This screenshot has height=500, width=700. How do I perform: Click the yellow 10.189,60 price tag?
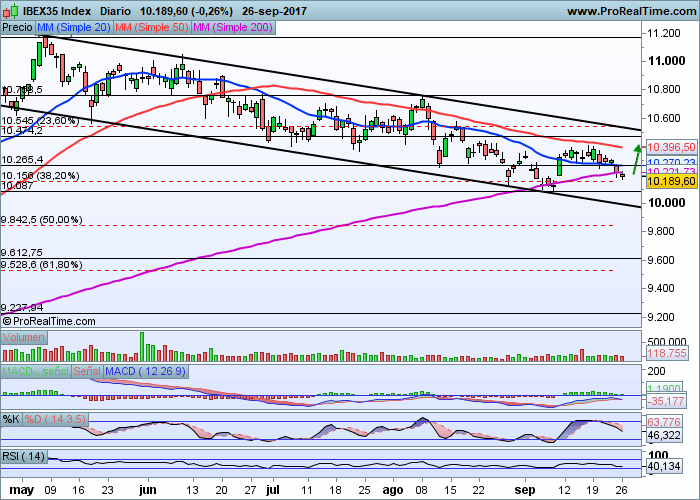pyautogui.click(x=671, y=181)
